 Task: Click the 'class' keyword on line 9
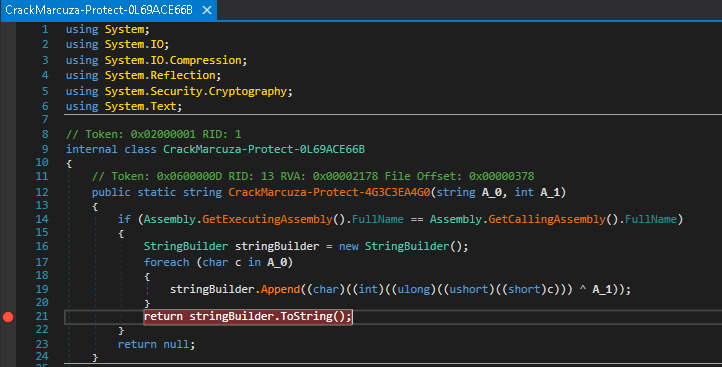pos(140,149)
